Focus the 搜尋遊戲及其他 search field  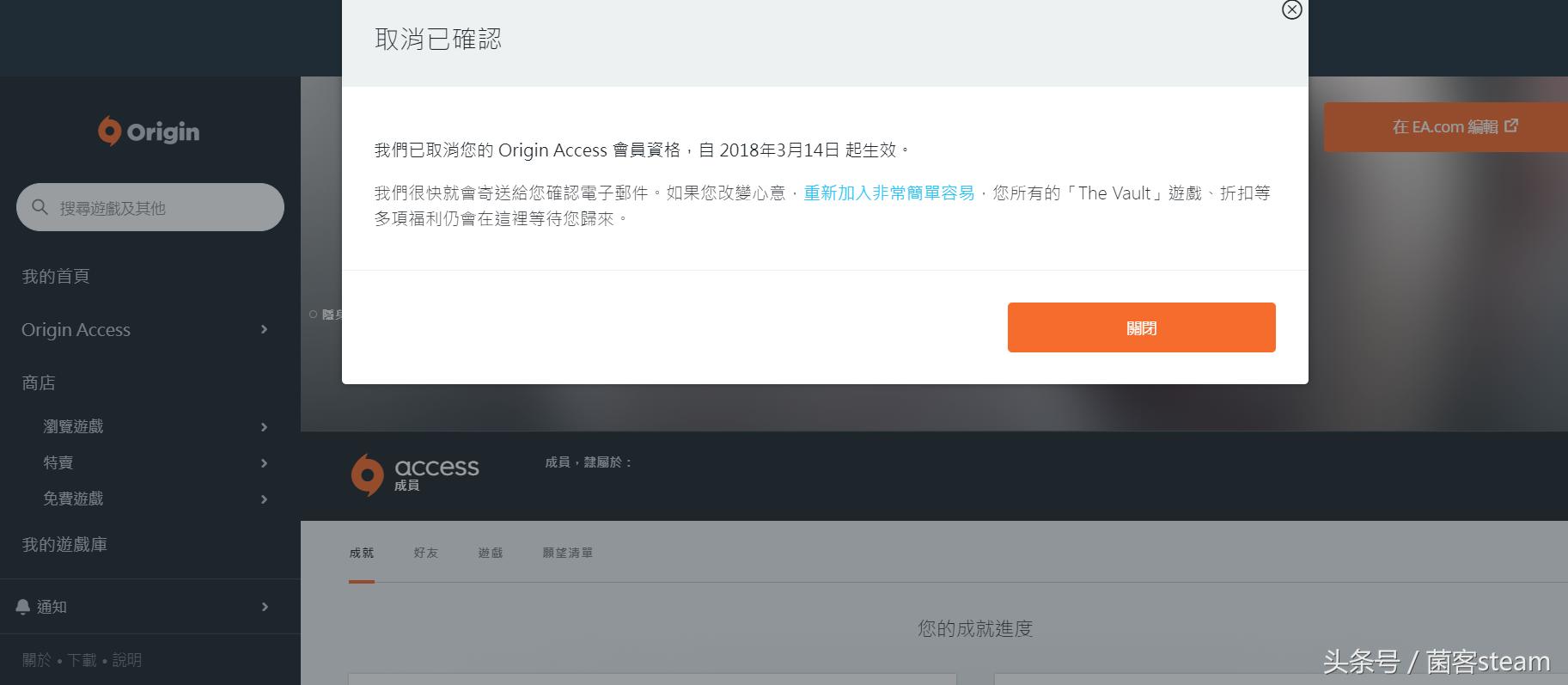[x=150, y=207]
